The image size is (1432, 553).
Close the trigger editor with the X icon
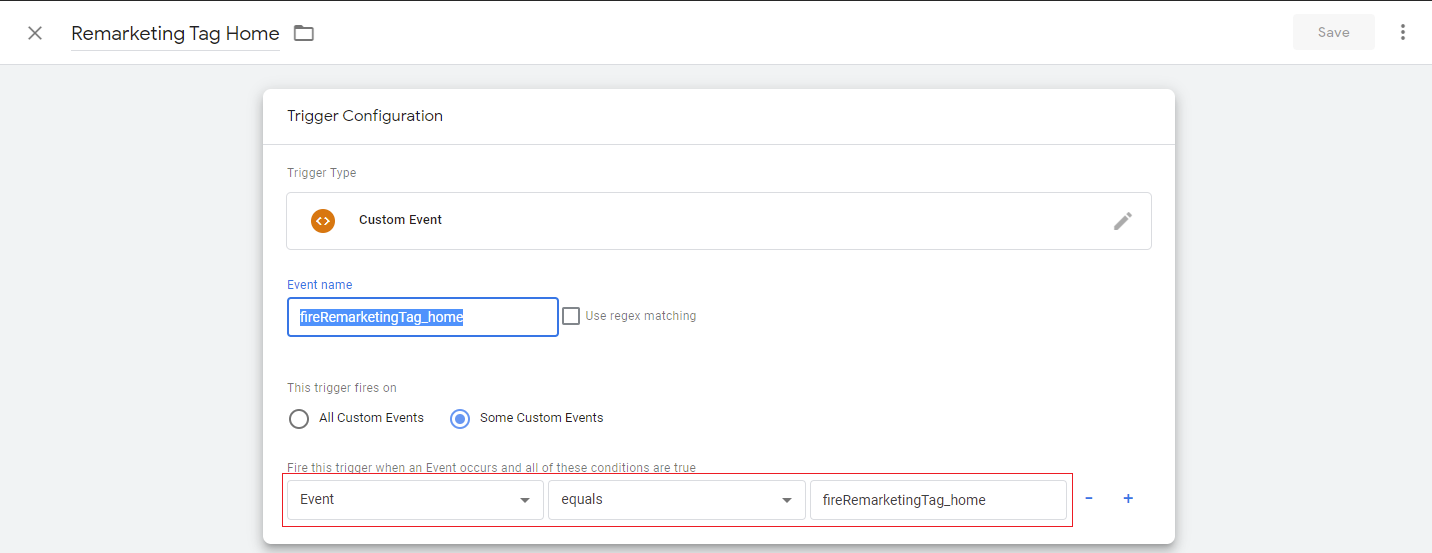35,33
